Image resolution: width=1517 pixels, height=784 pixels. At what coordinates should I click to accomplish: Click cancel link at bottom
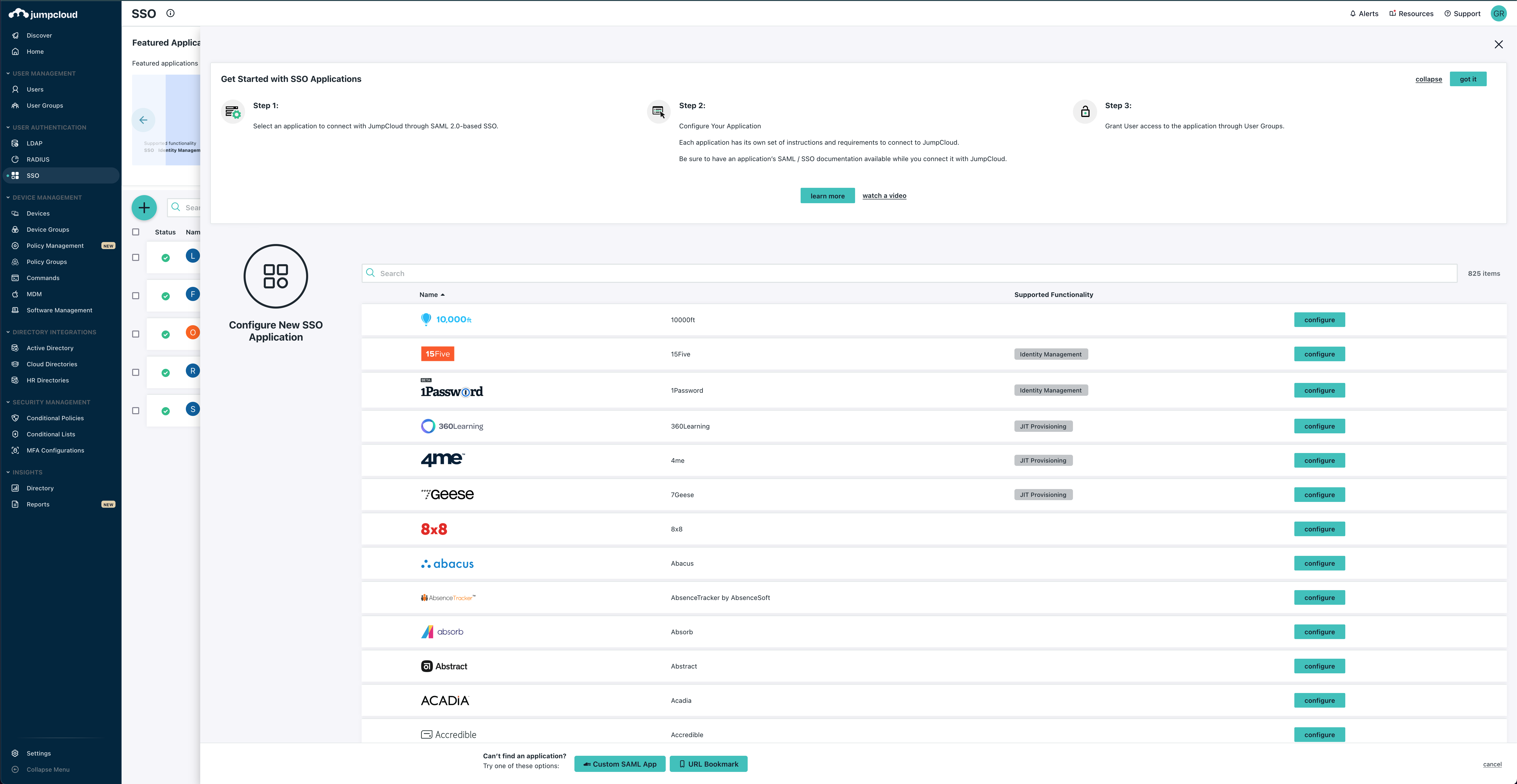tap(1492, 765)
